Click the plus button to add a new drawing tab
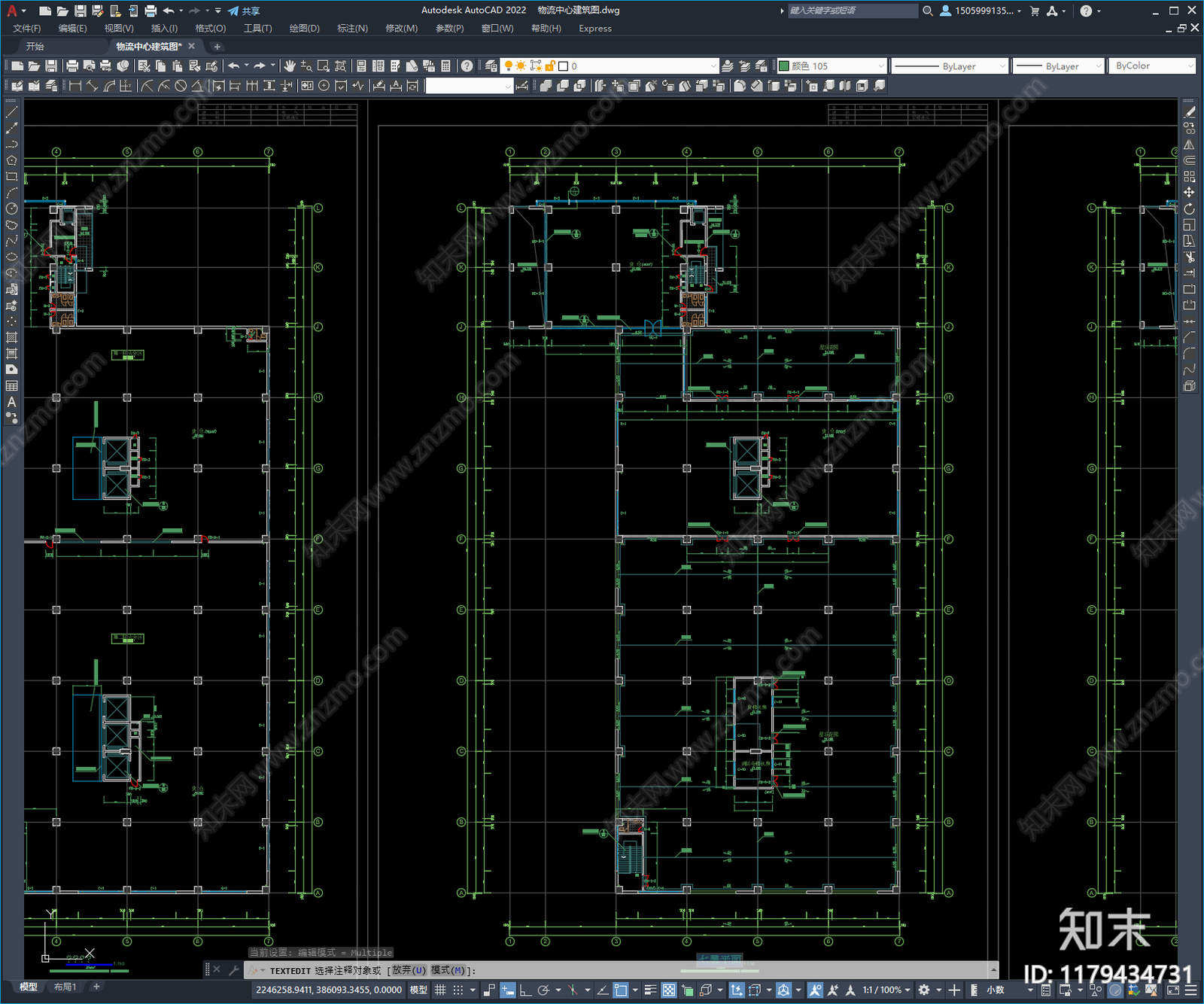This screenshot has width=1204, height=1004. coord(217,47)
